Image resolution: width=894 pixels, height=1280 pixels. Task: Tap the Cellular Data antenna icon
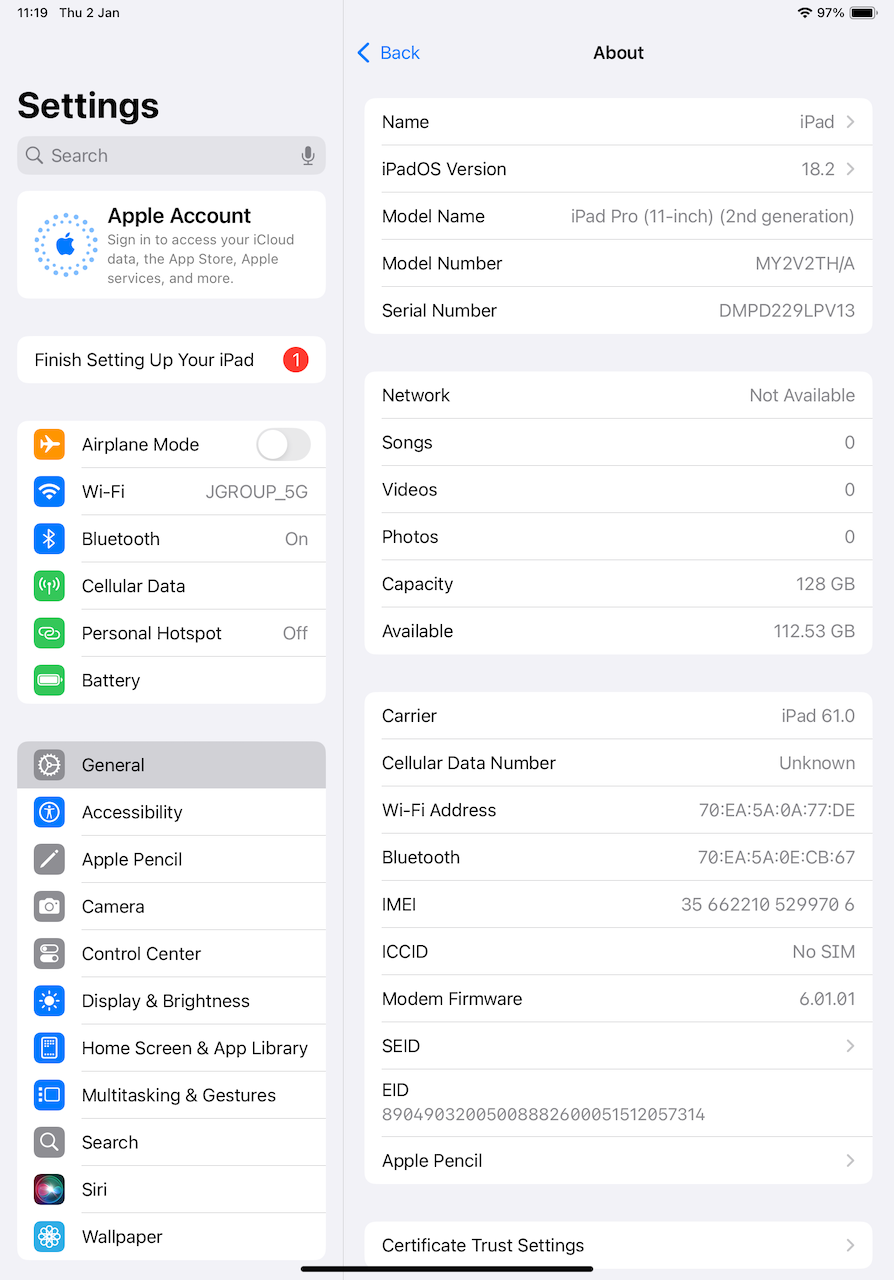pyautogui.click(x=49, y=585)
